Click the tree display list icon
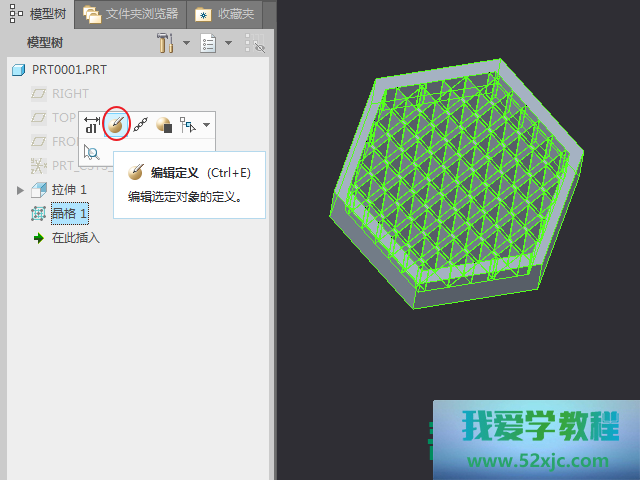Image resolution: width=640 pixels, height=480 pixels. pos(209,43)
